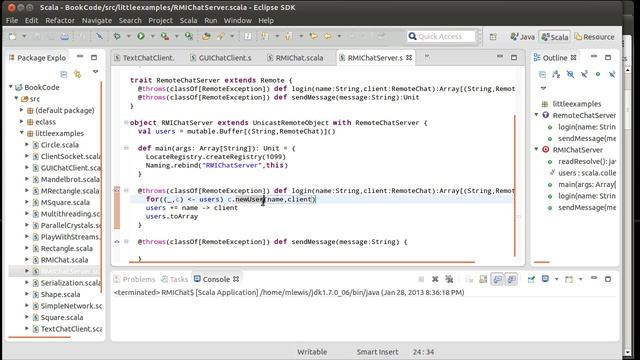Collapse the login method fold marker in editor
Image resolution: width=640 pixels, height=360 pixels.
(x=126, y=190)
